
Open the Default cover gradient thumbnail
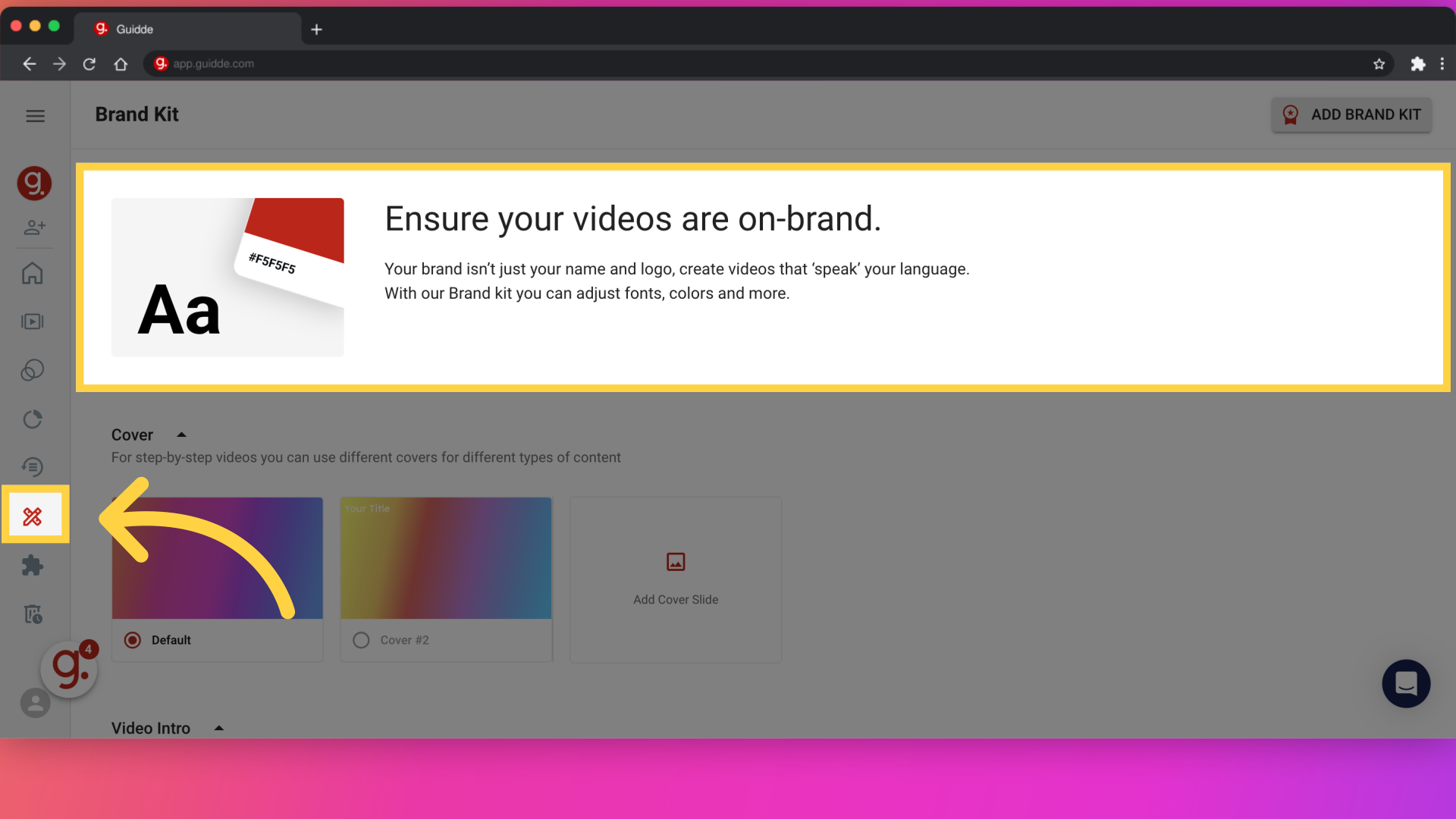218,558
